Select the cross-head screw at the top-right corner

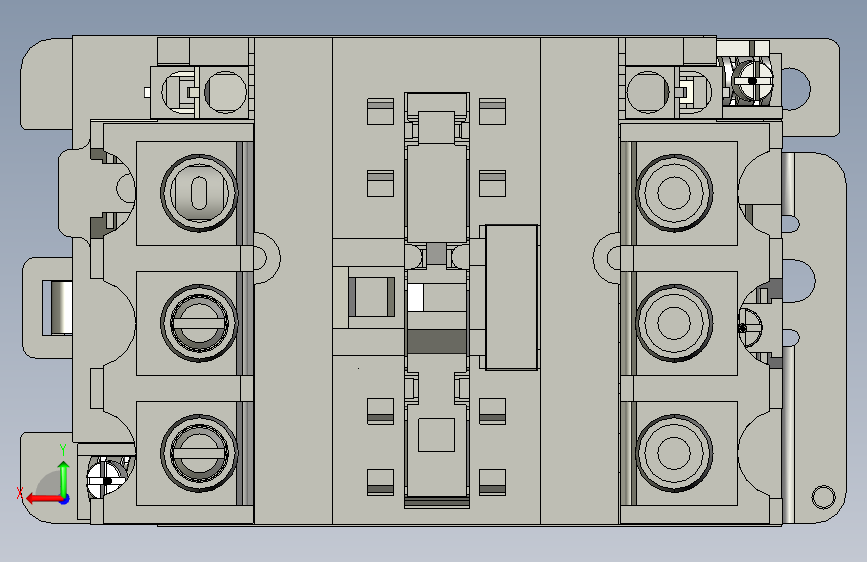(x=752, y=81)
